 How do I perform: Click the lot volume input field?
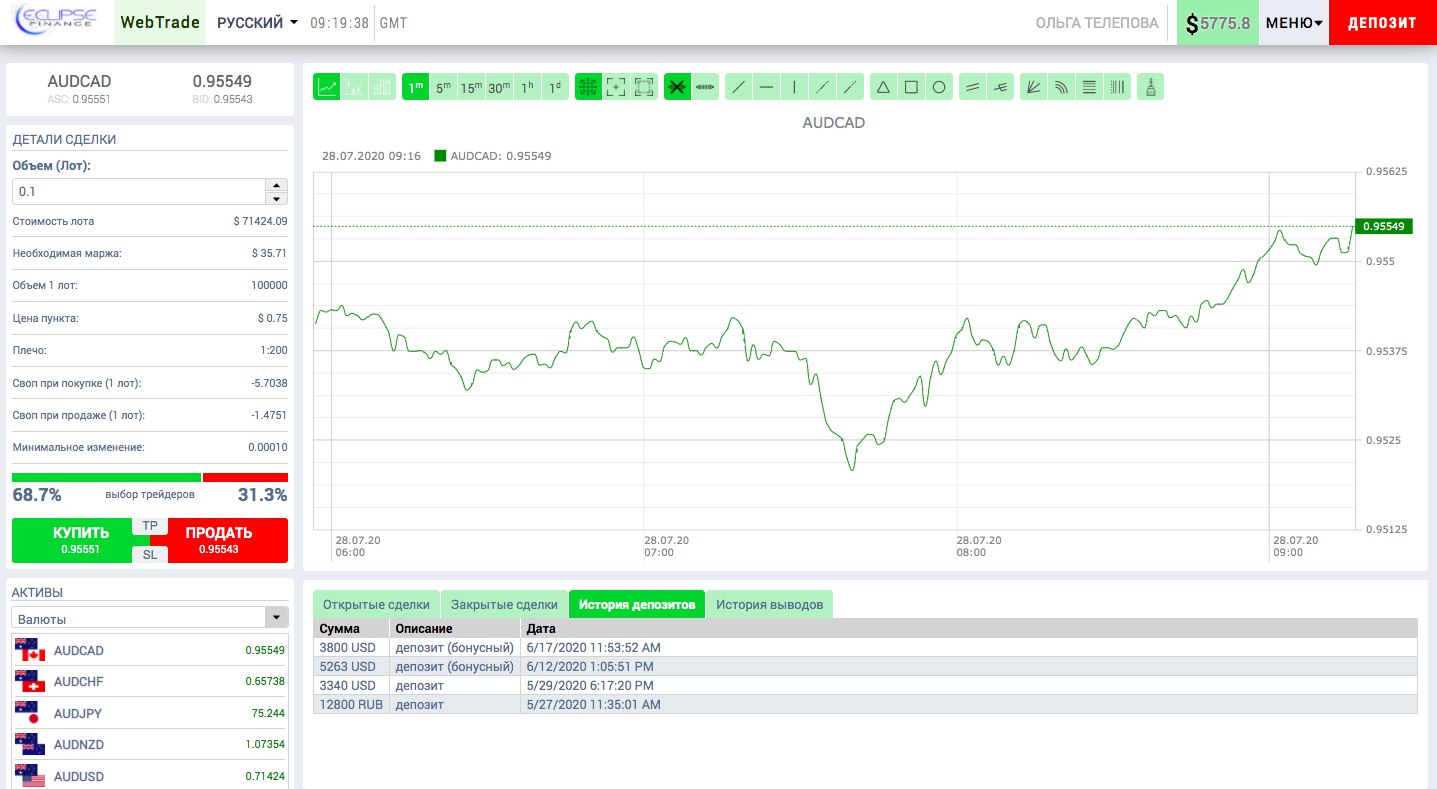click(139, 191)
